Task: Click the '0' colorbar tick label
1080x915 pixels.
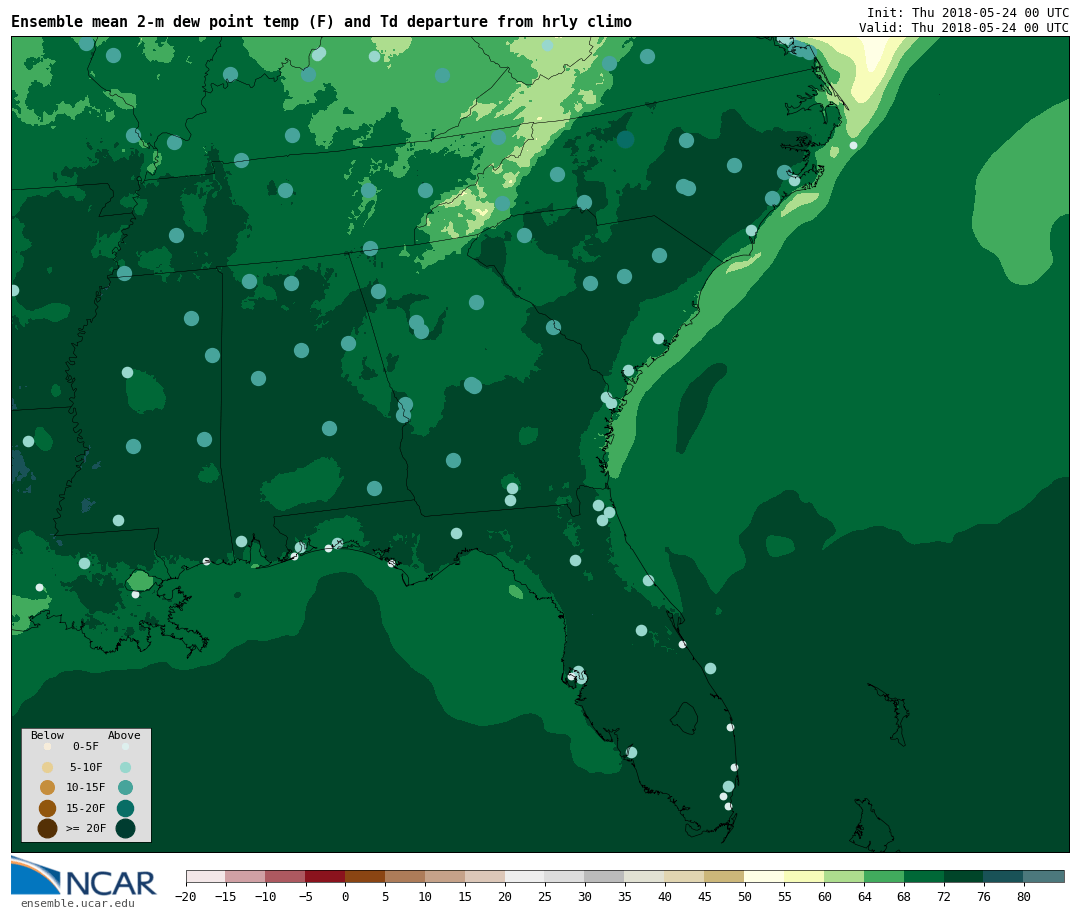Action: coord(346,896)
